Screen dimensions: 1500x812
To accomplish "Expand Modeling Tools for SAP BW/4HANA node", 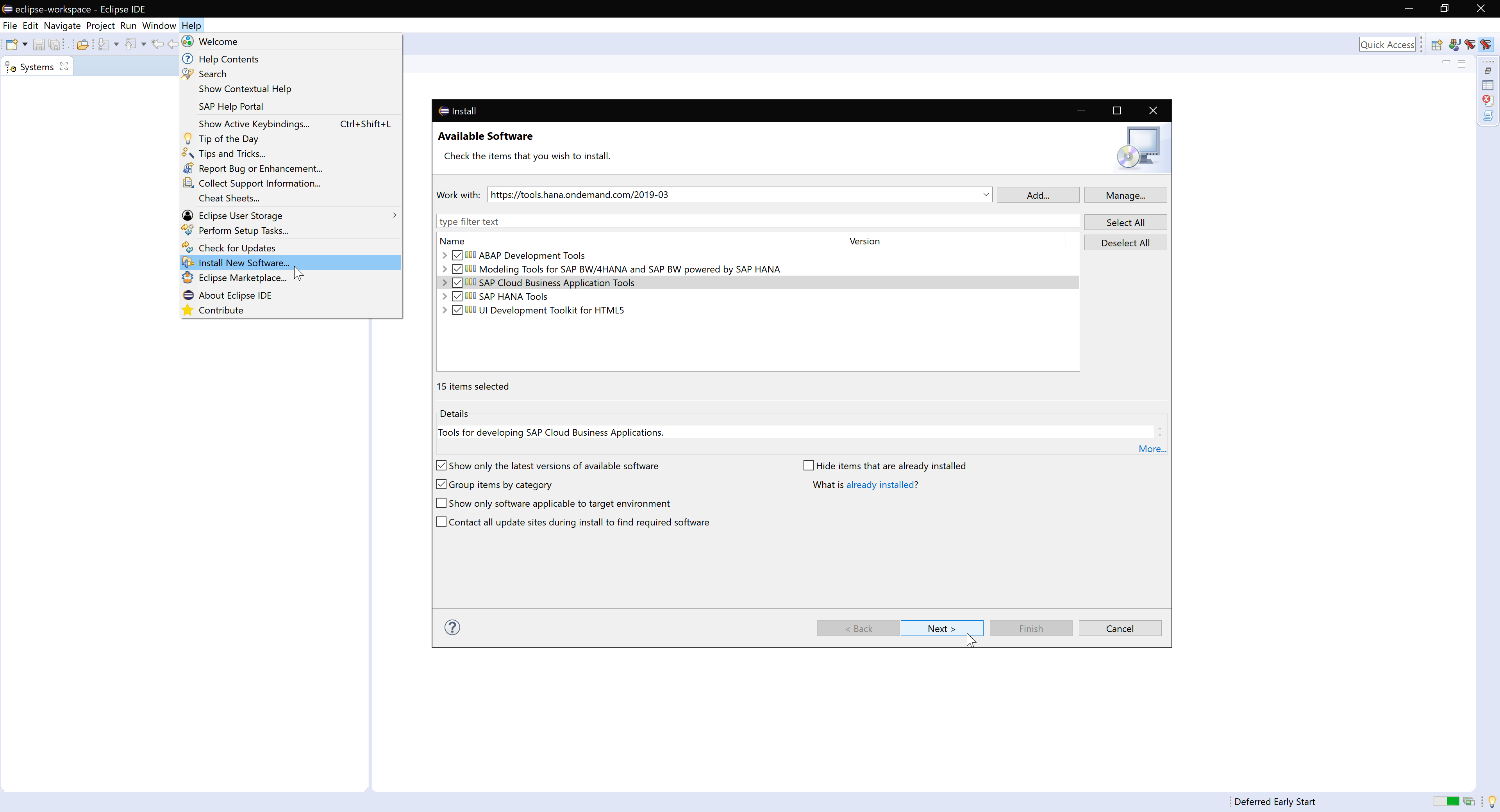I will (445, 269).
